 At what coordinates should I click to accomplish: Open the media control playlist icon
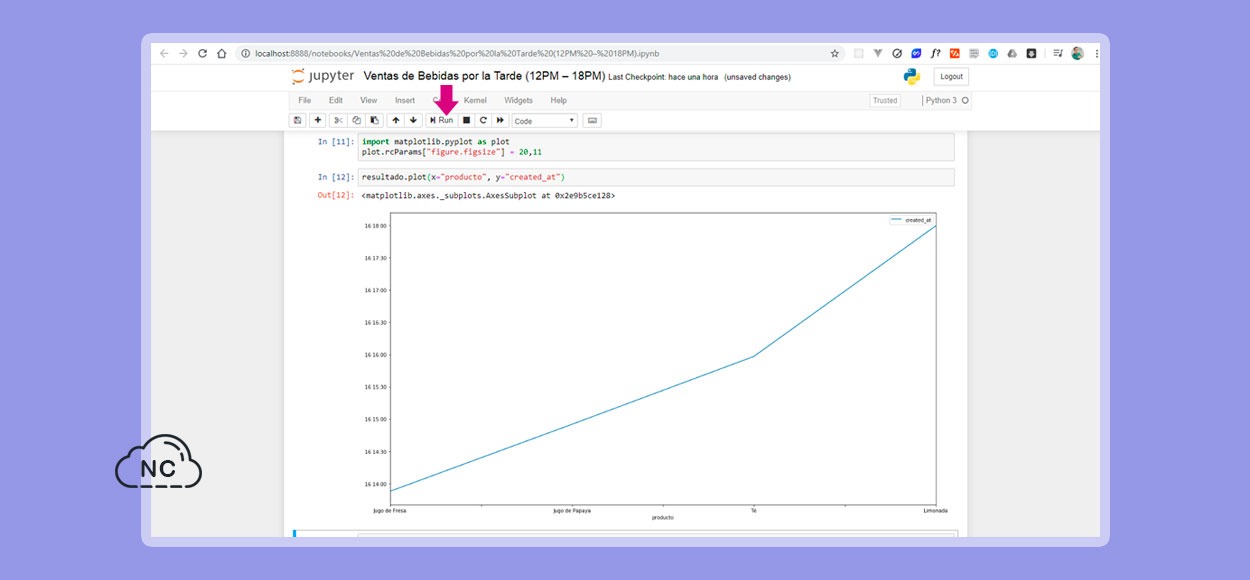(1058, 53)
